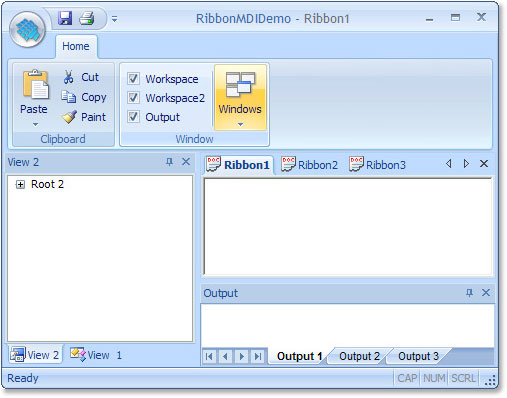Click the NUM status bar indicator
507x398 pixels.
click(x=434, y=378)
